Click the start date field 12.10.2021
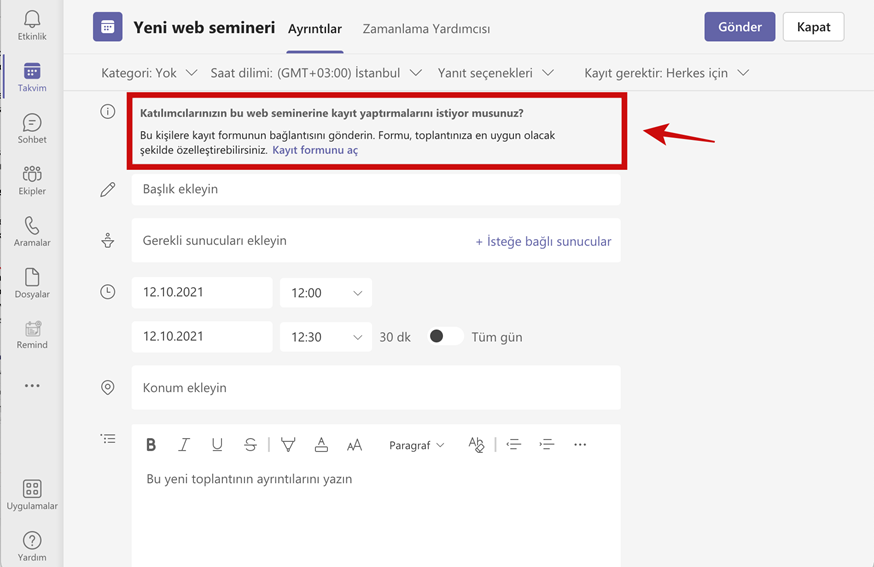This screenshot has width=874, height=567. pos(202,292)
